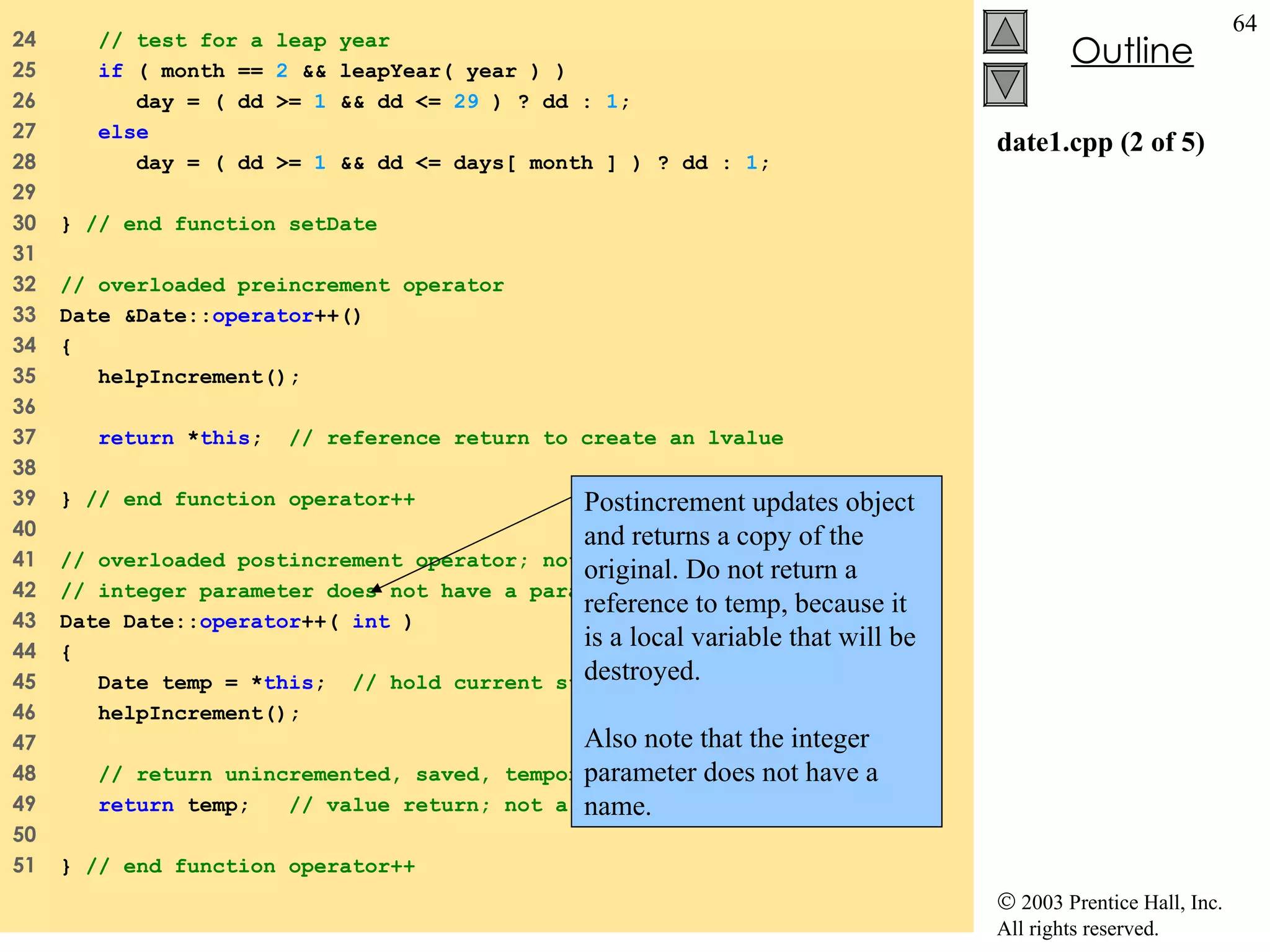This screenshot has width=1270, height=952.
Task: Click the blue Postincrement explanation callout
Action: [x=757, y=651]
